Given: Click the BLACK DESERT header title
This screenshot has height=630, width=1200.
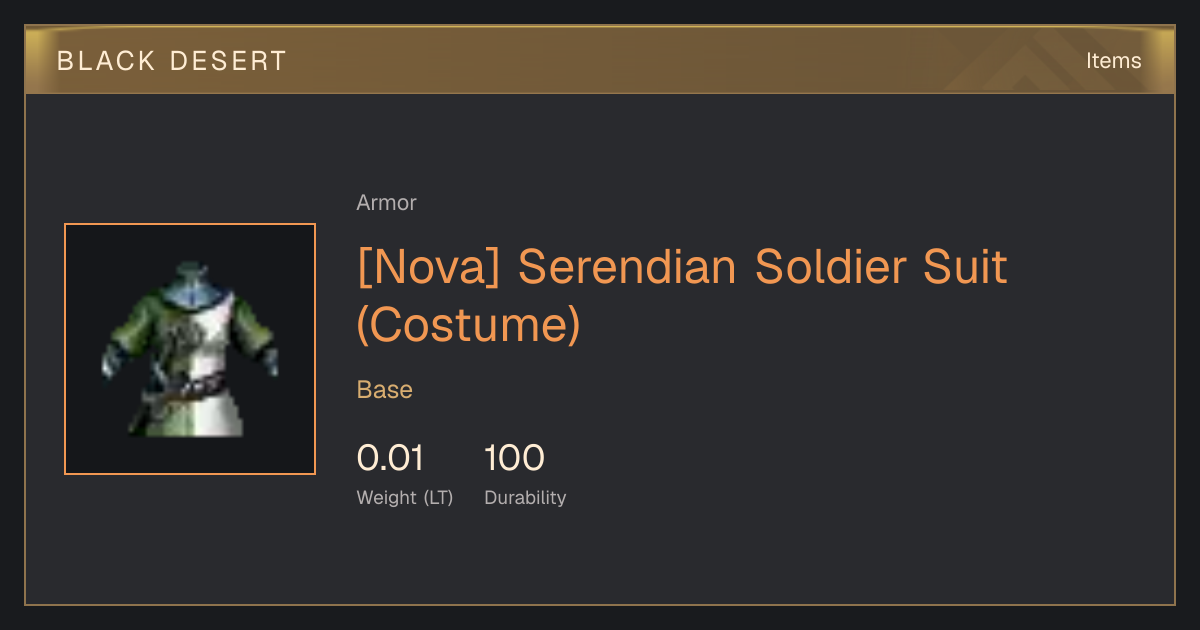Looking at the screenshot, I should coord(172,61).
